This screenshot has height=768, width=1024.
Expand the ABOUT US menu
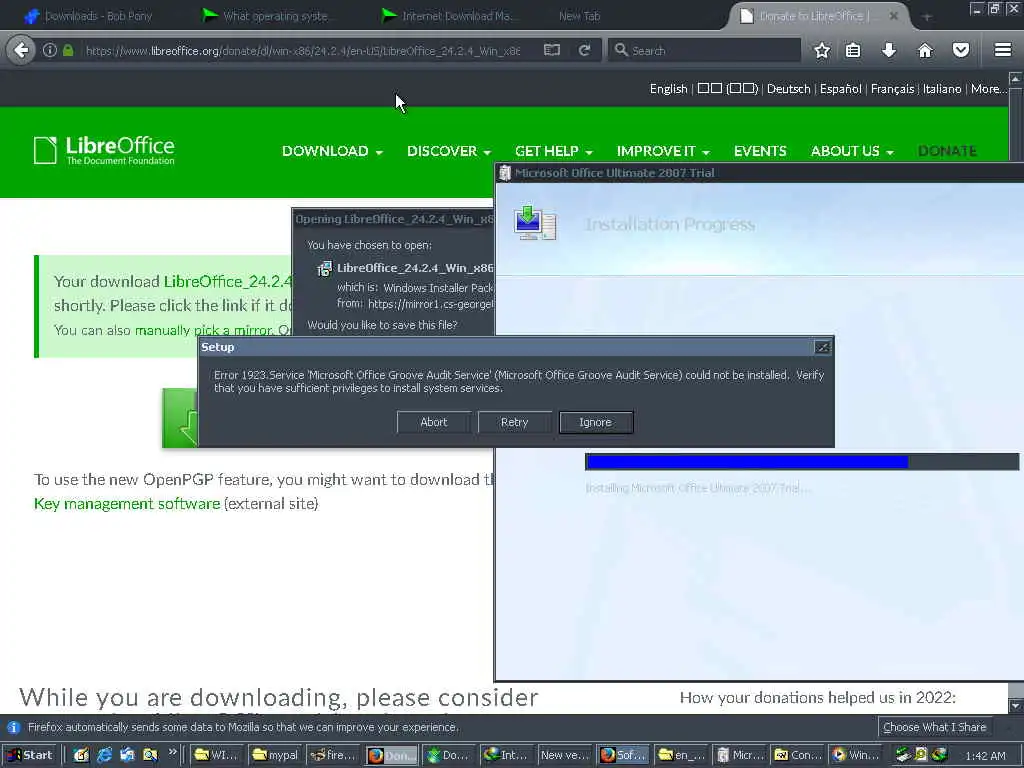point(852,151)
